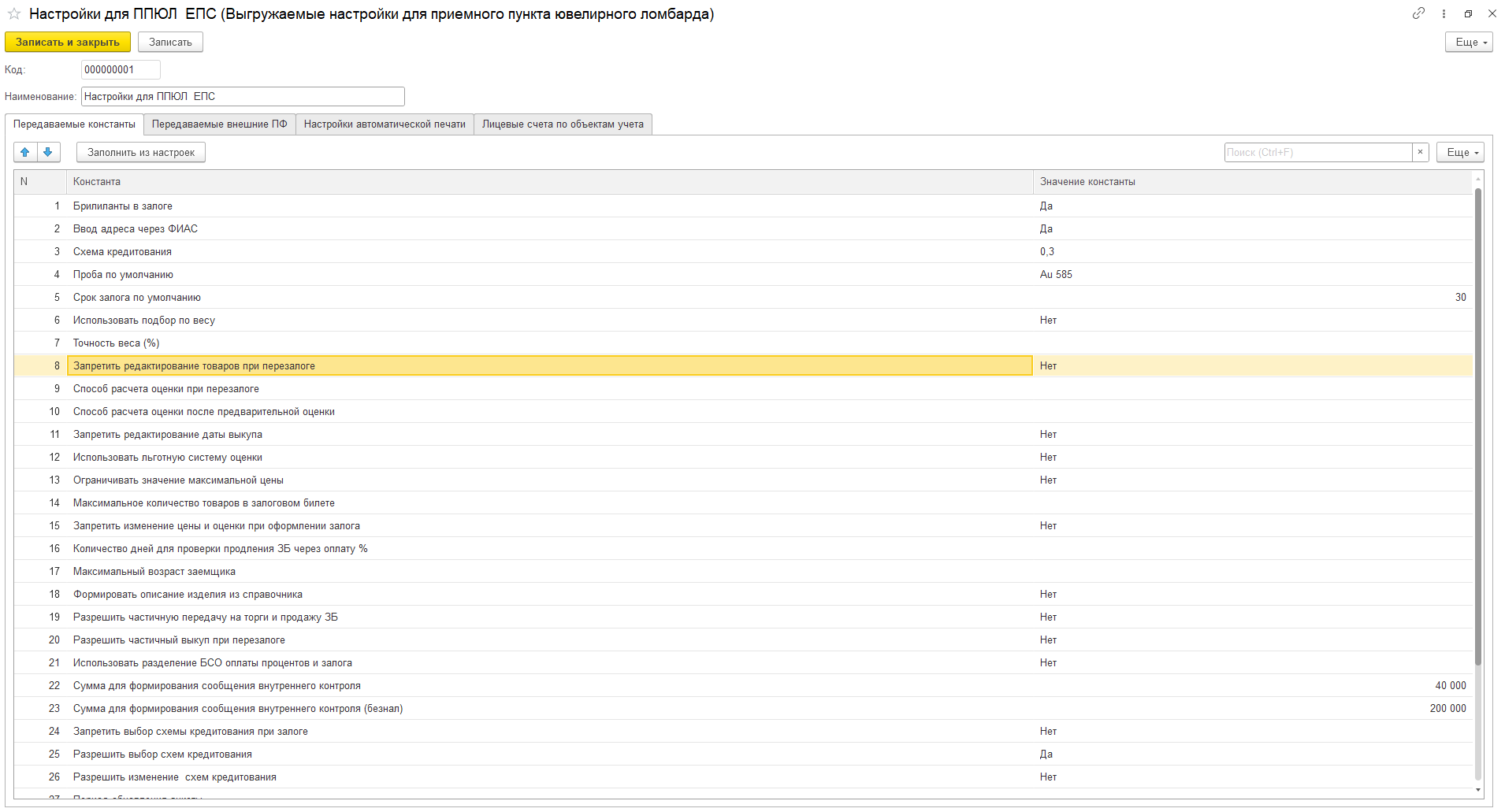Viewport: 1505px width, 812px height.
Task: Open Настройки автоматической печати tab
Action: [x=385, y=124]
